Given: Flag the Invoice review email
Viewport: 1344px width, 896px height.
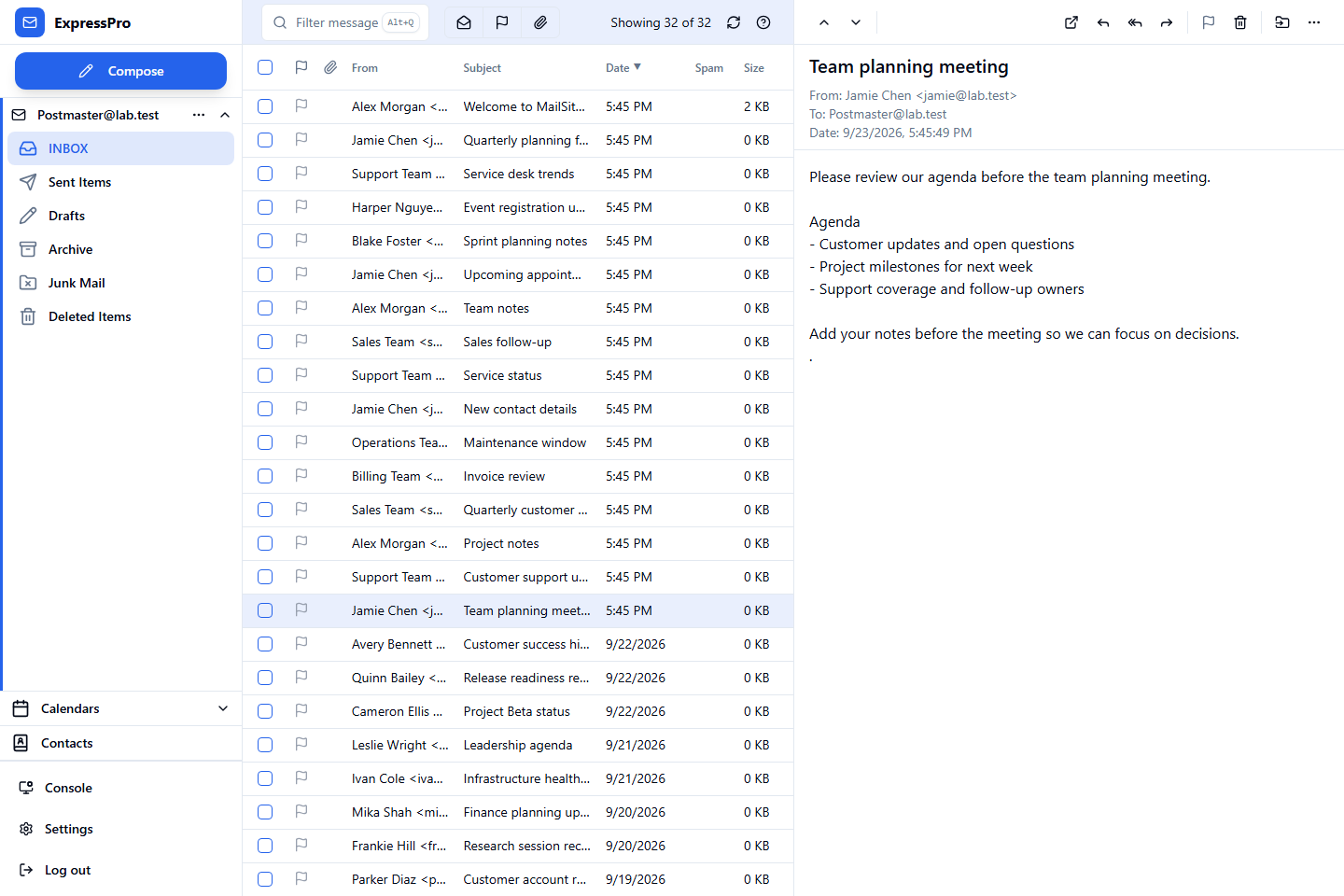Looking at the screenshot, I should pyautogui.click(x=301, y=476).
